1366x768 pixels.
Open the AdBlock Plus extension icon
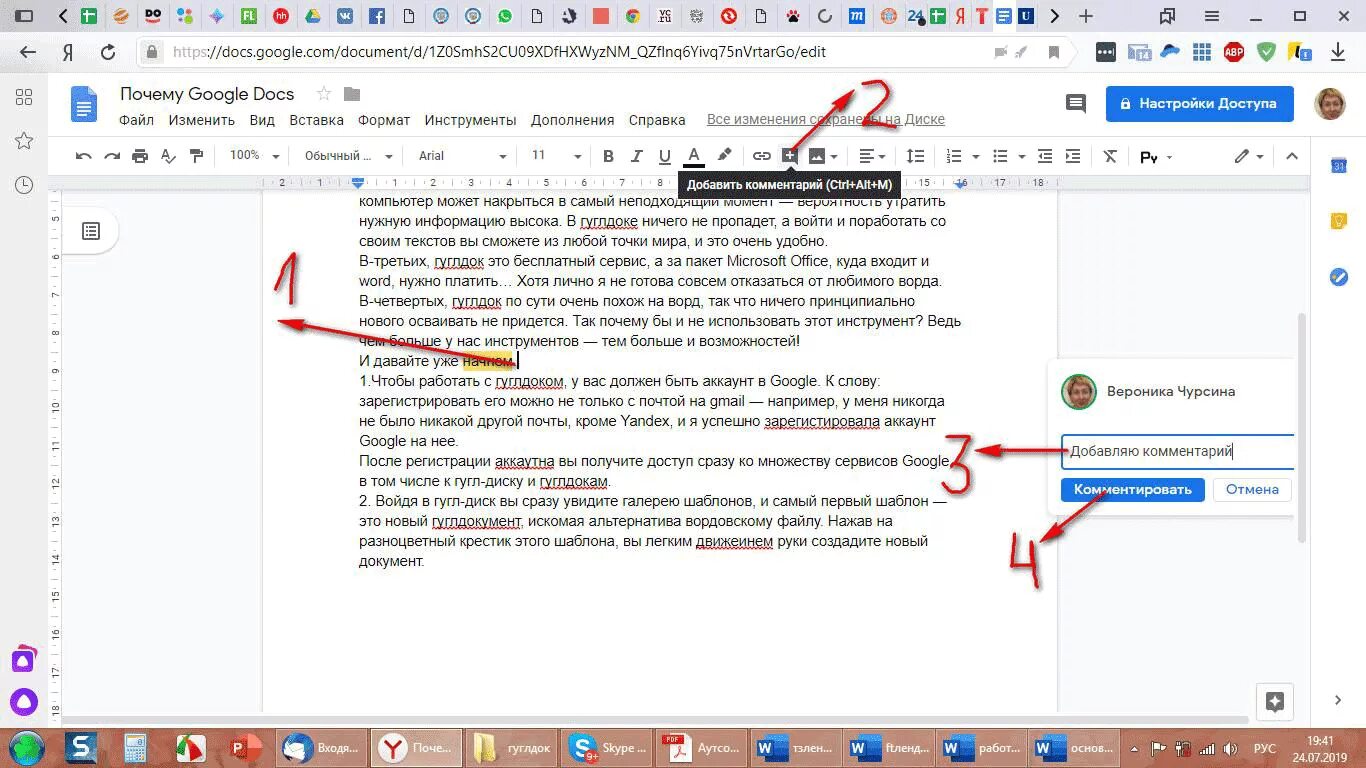[x=1234, y=52]
